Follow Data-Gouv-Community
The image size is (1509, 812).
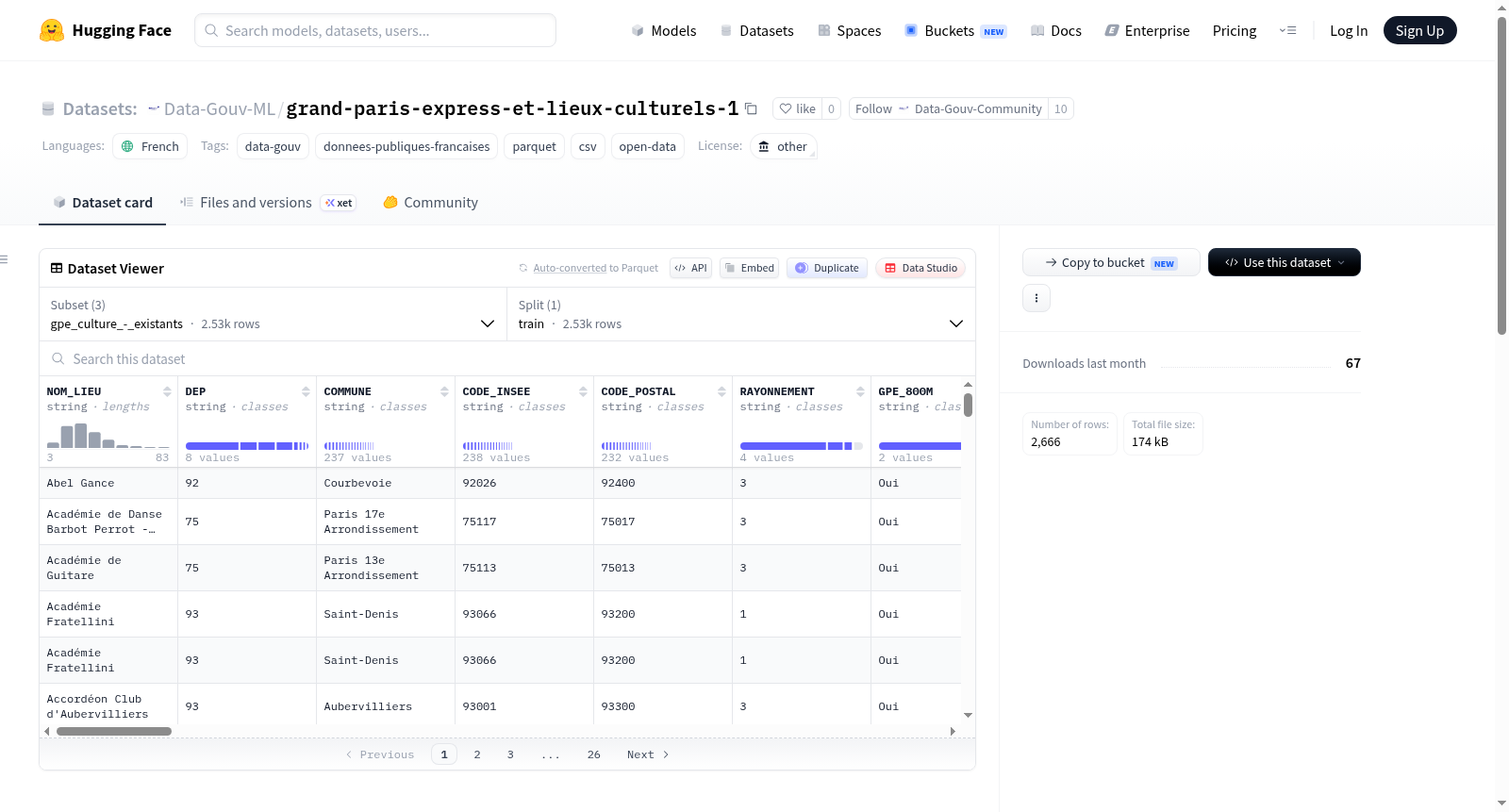pyautogui.click(x=949, y=108)
